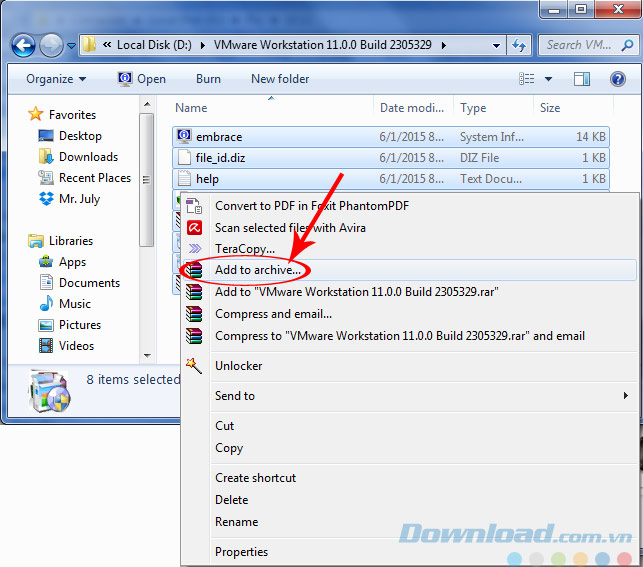Viewport: 643px width, 567px height.
Task: Click the New folder button
Action: 280,79
